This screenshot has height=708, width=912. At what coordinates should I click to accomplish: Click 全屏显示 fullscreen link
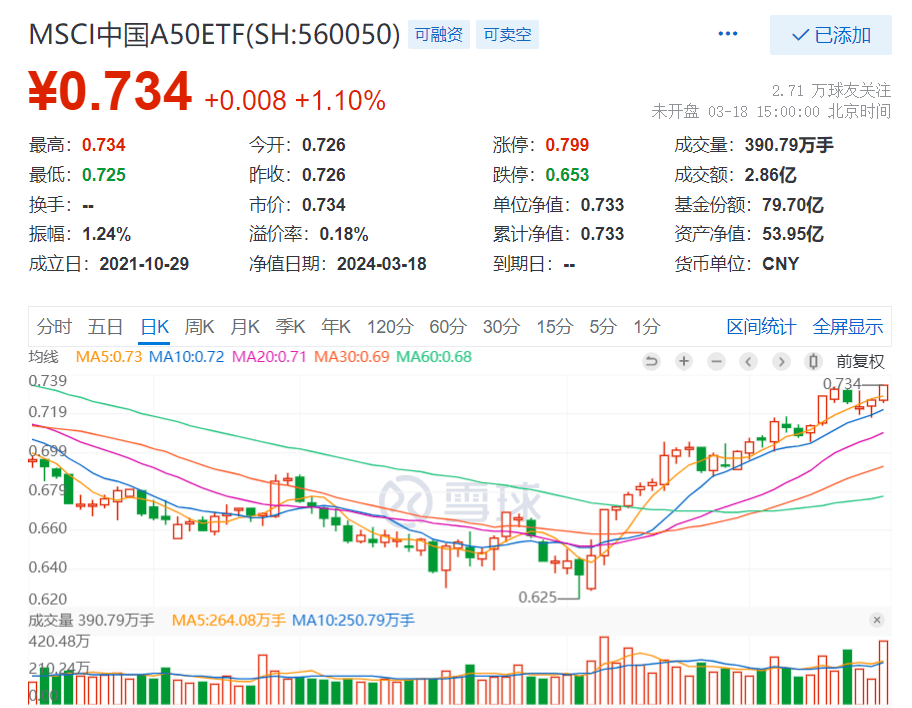pos(849,326)
